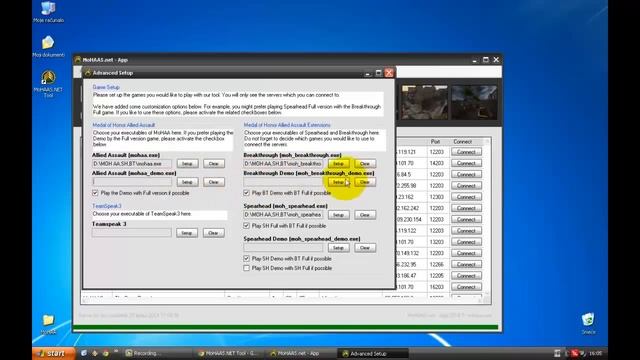The width and height of the screenshot is (640, 360).
Task: Focus the Allied Assault mohaa.exe path field
Action: 132,164
